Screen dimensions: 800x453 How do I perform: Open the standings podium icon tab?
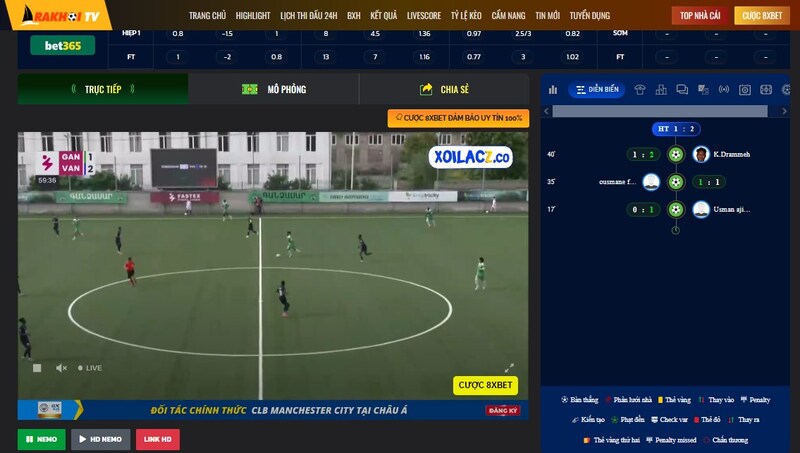pyautogui.click(x=661, y=90)
